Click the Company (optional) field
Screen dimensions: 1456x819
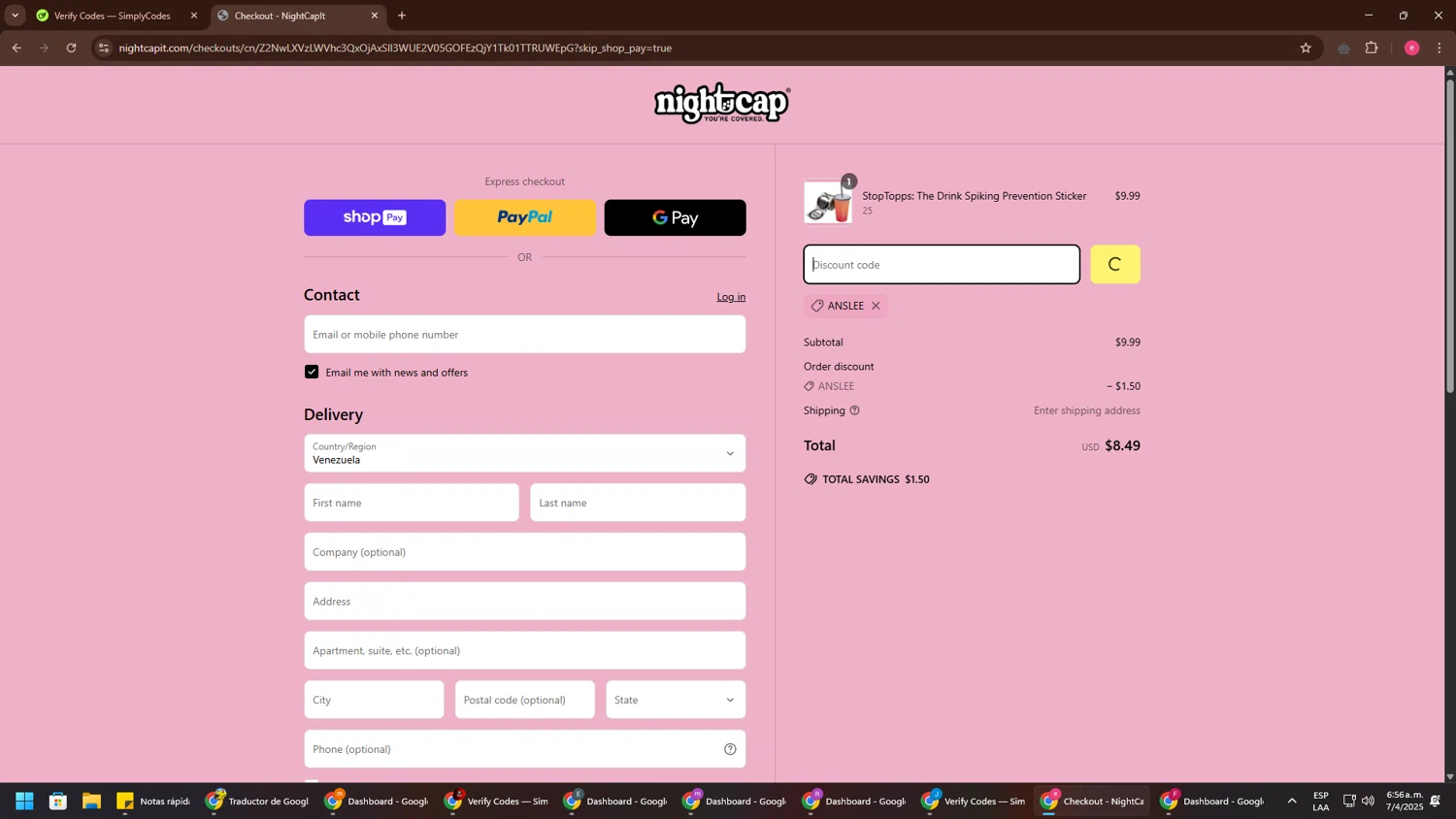click(x=524, y=552)
